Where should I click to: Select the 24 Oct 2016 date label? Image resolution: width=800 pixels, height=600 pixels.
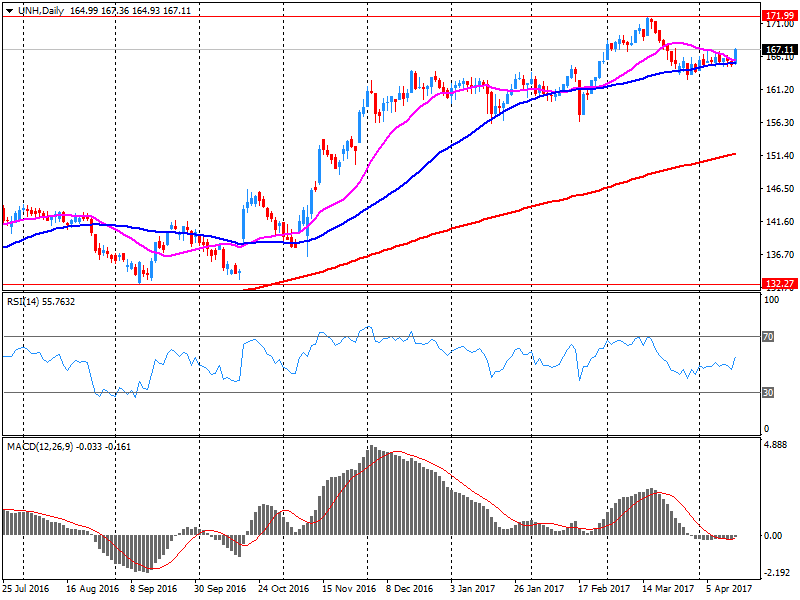[284, 589]
